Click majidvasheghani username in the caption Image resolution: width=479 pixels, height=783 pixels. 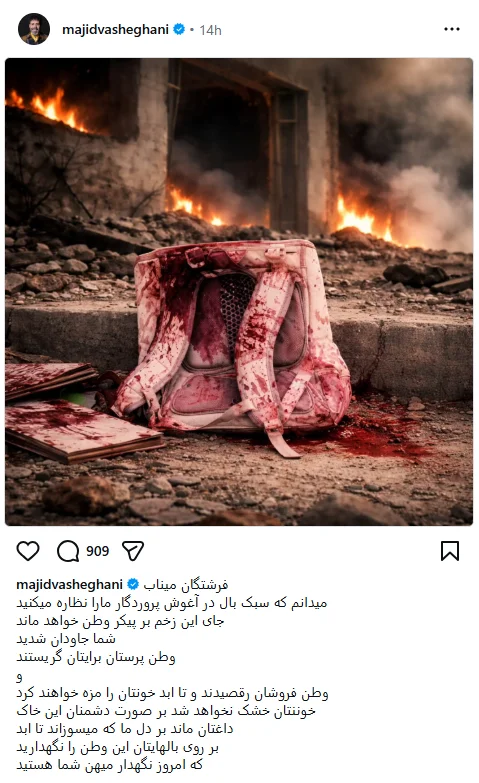(x=69, y=584)
